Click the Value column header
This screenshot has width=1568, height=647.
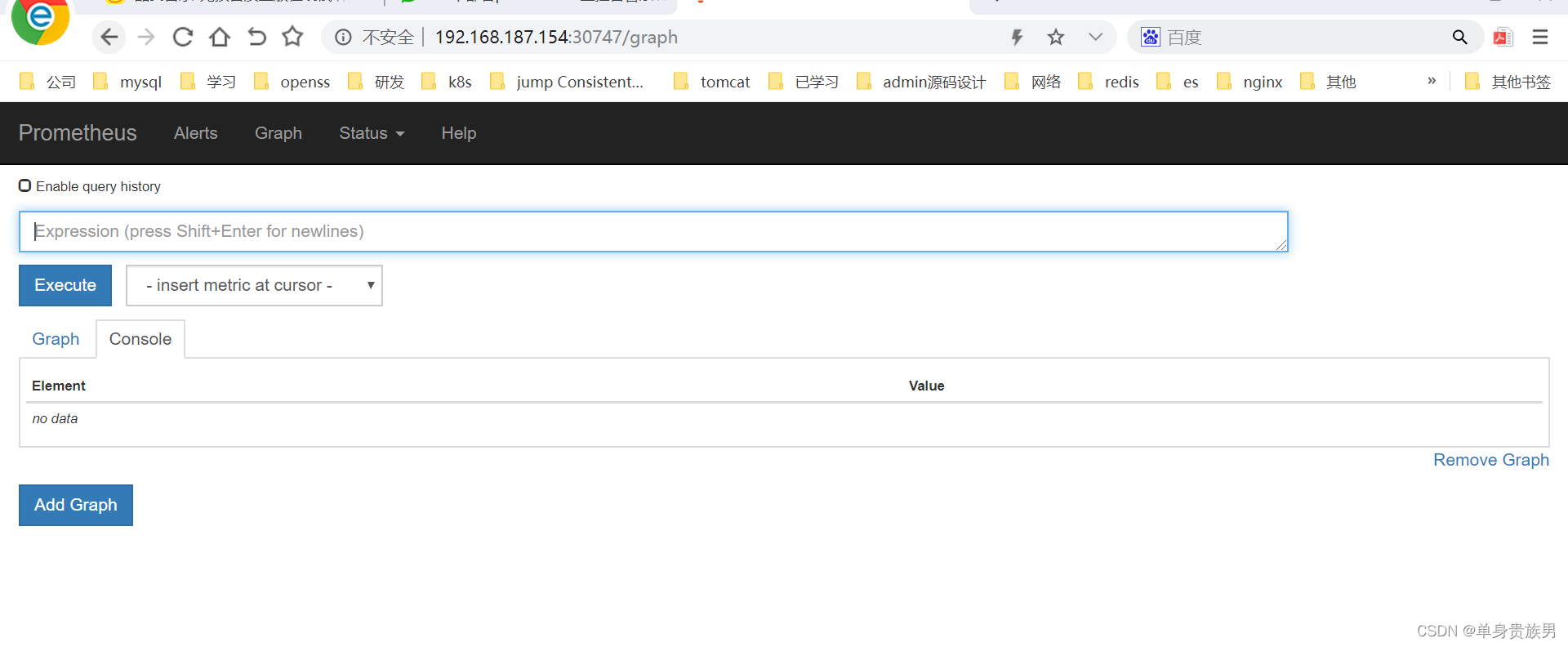pos(927,386)
